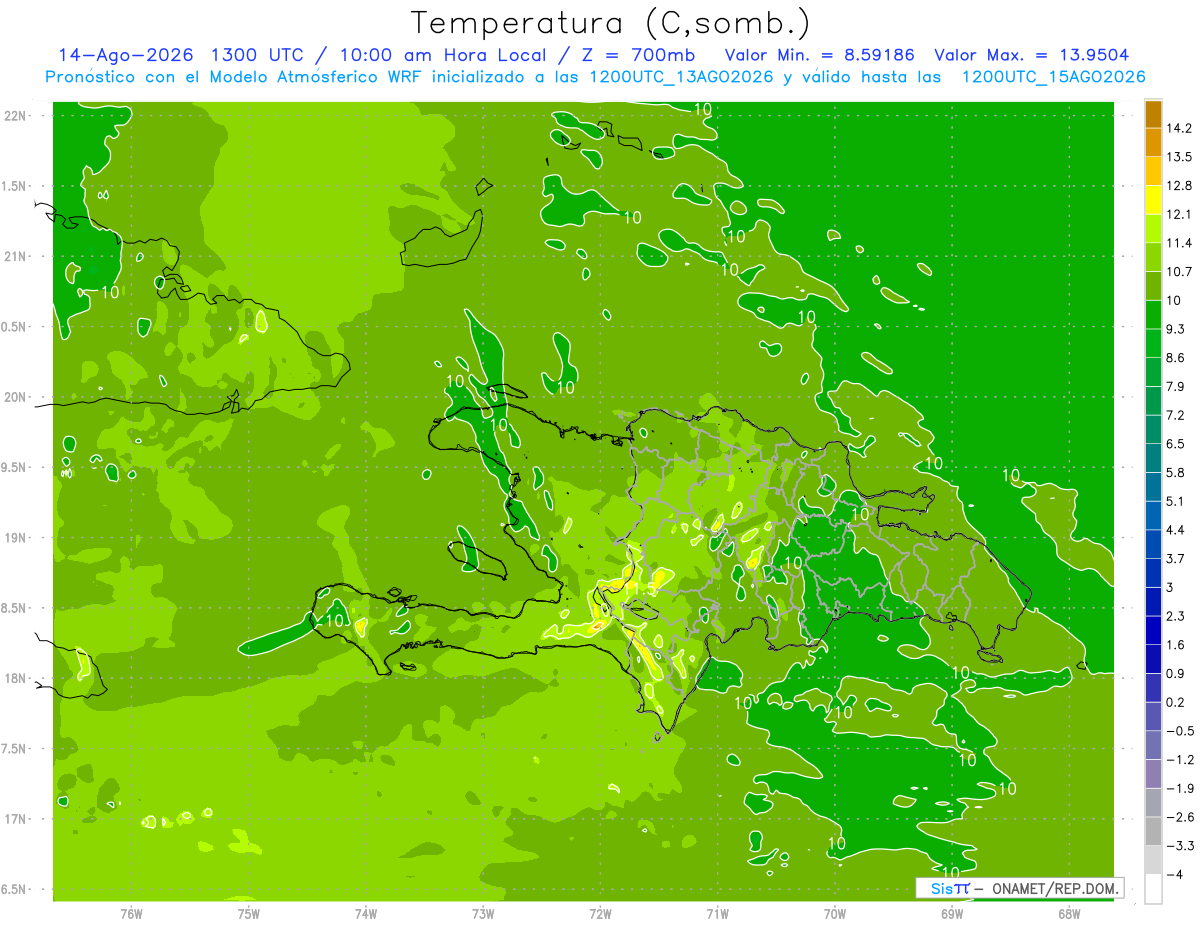Click the title 'Temperatura (C,somb.)'

pos(611,23)
